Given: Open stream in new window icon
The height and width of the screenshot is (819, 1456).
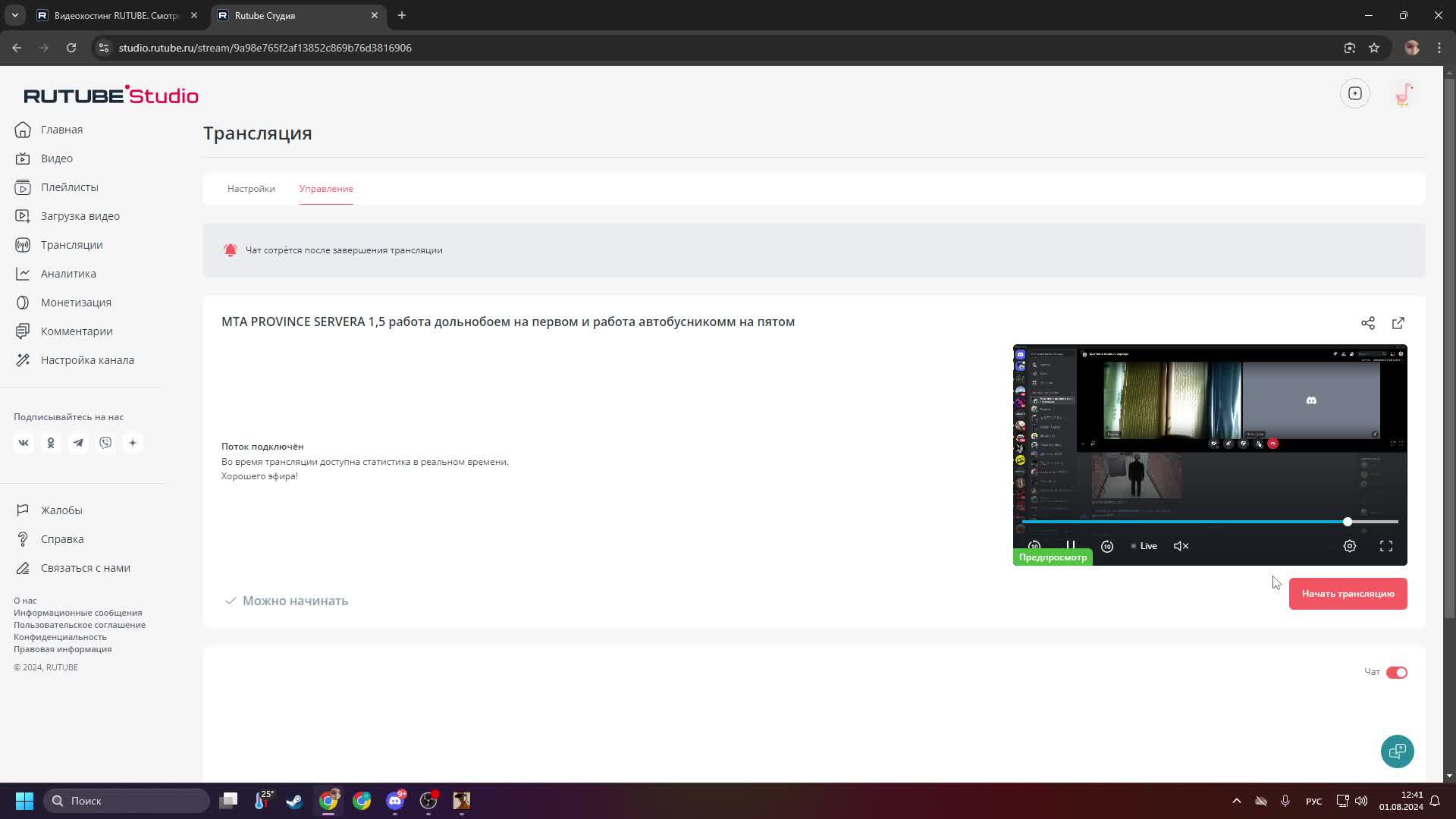Looking at the screenshot, I should pyautogui.click(x=1398, y=323).
